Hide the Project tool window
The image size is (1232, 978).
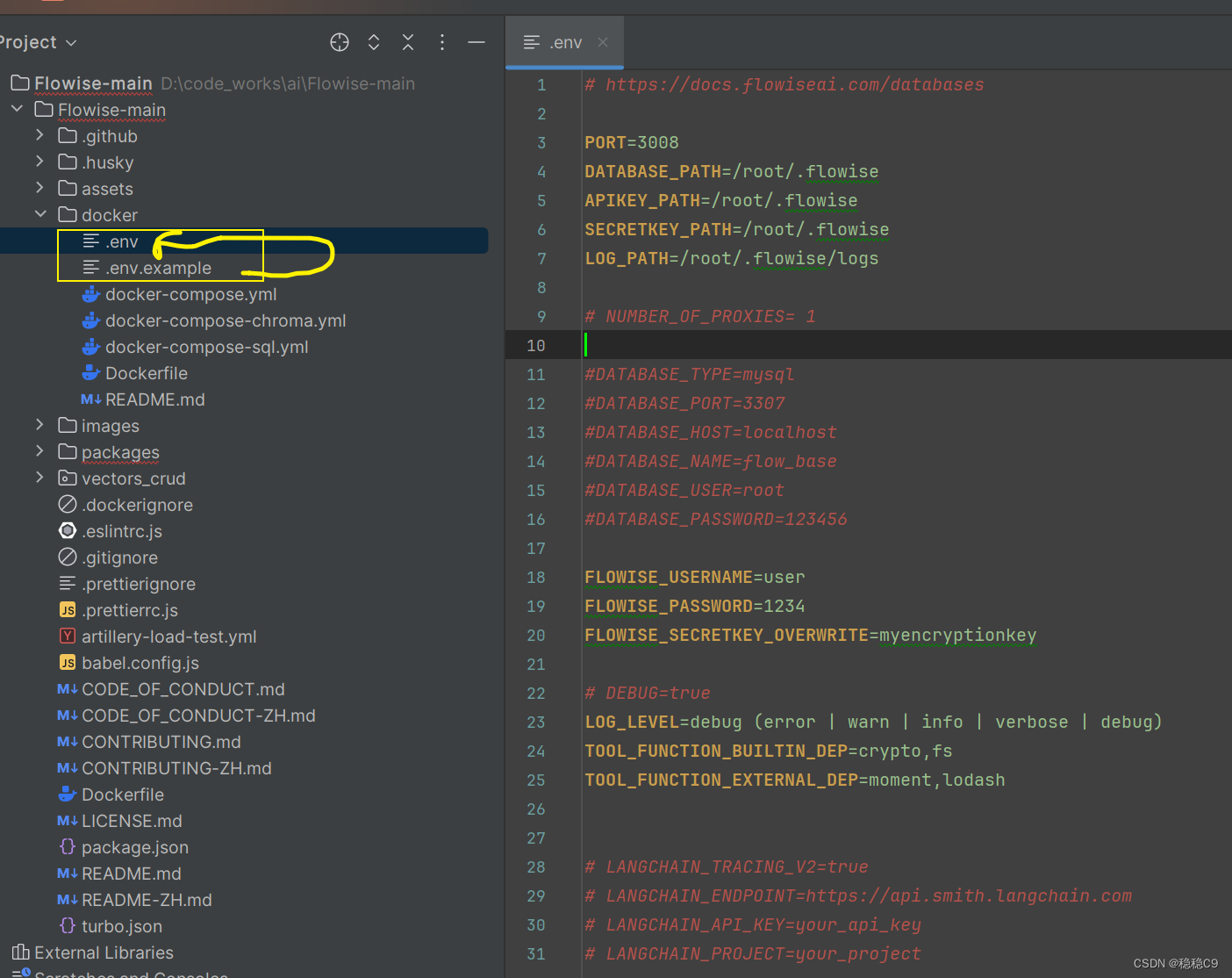pyautogui.click(x=476, y=42)
